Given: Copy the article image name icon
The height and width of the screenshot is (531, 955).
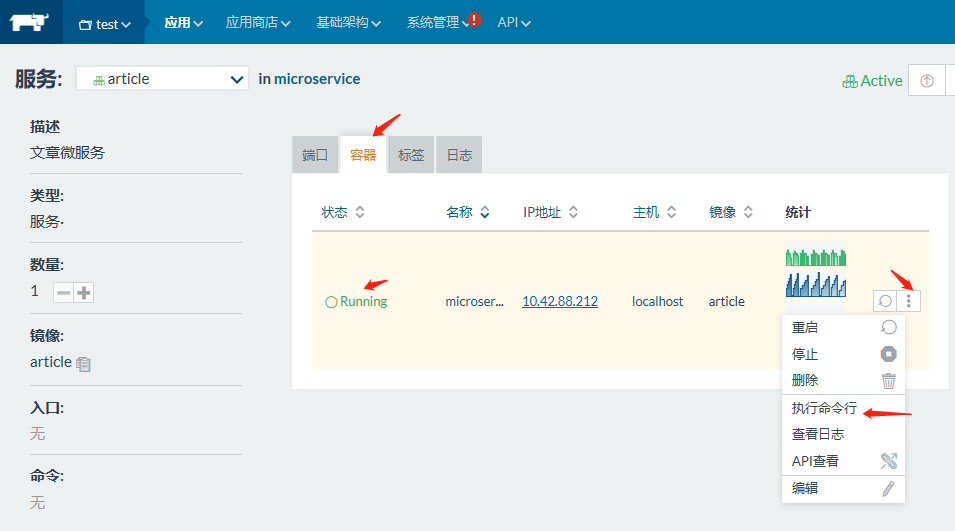Looking at the screenshot, I should coord(83,364).
